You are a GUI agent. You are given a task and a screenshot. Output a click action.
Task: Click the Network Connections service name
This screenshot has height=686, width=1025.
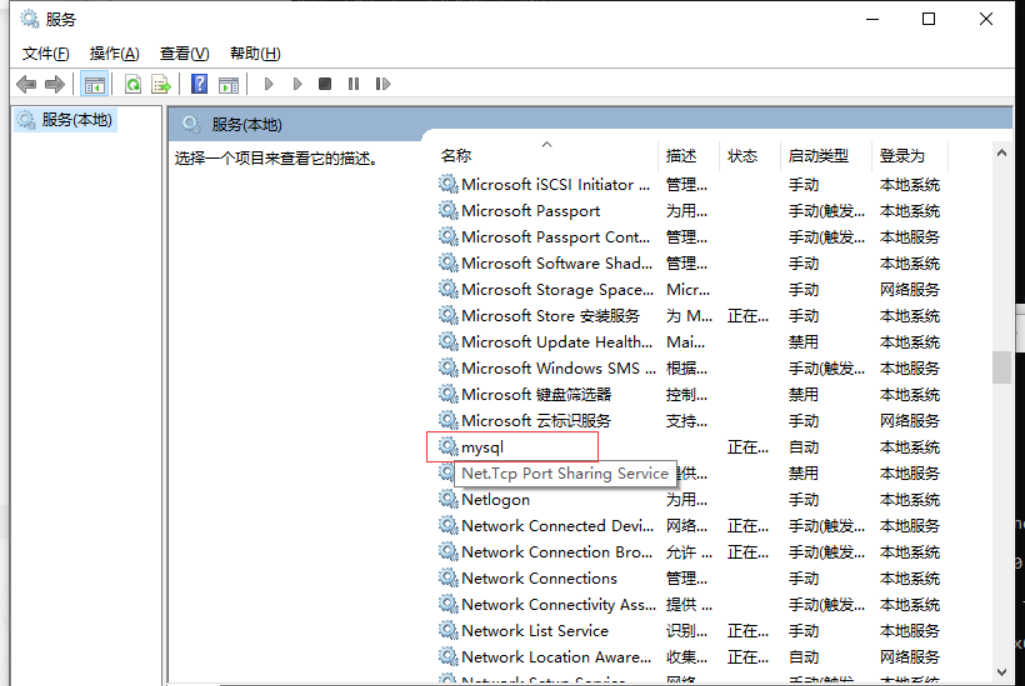tap(539, 578)
